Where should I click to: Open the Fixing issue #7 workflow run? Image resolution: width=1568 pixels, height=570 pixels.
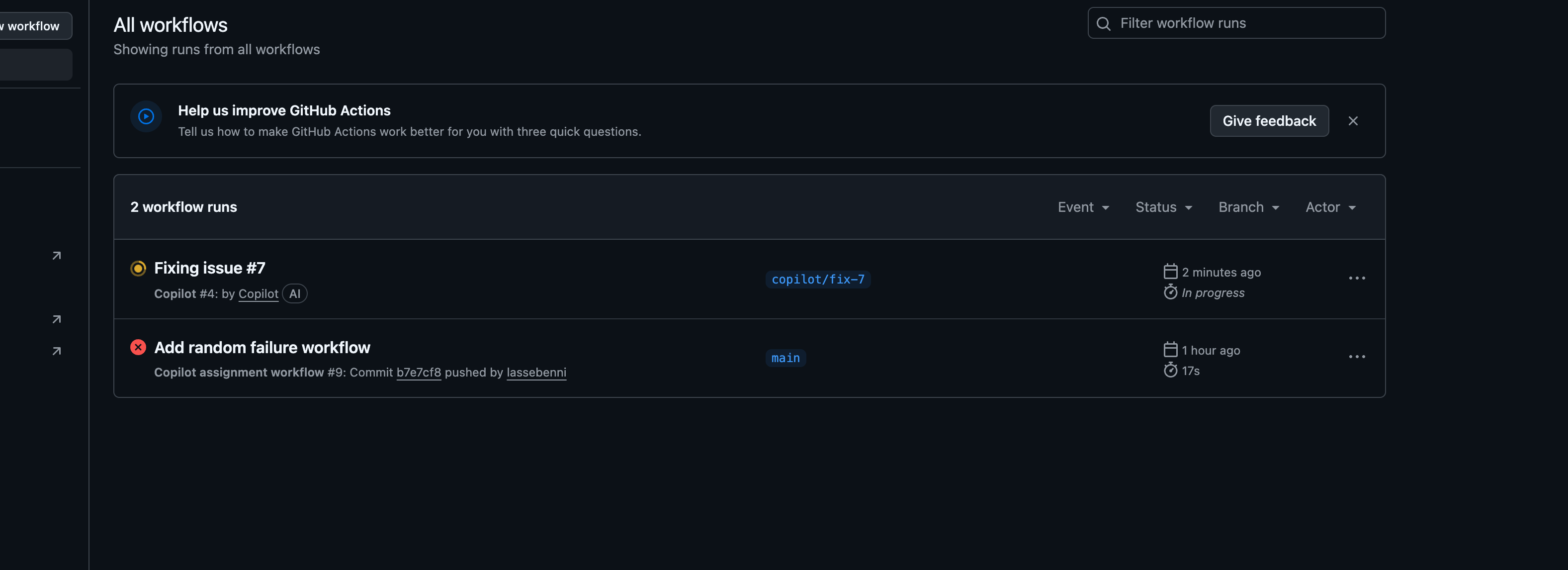click(x=209, y=269)
